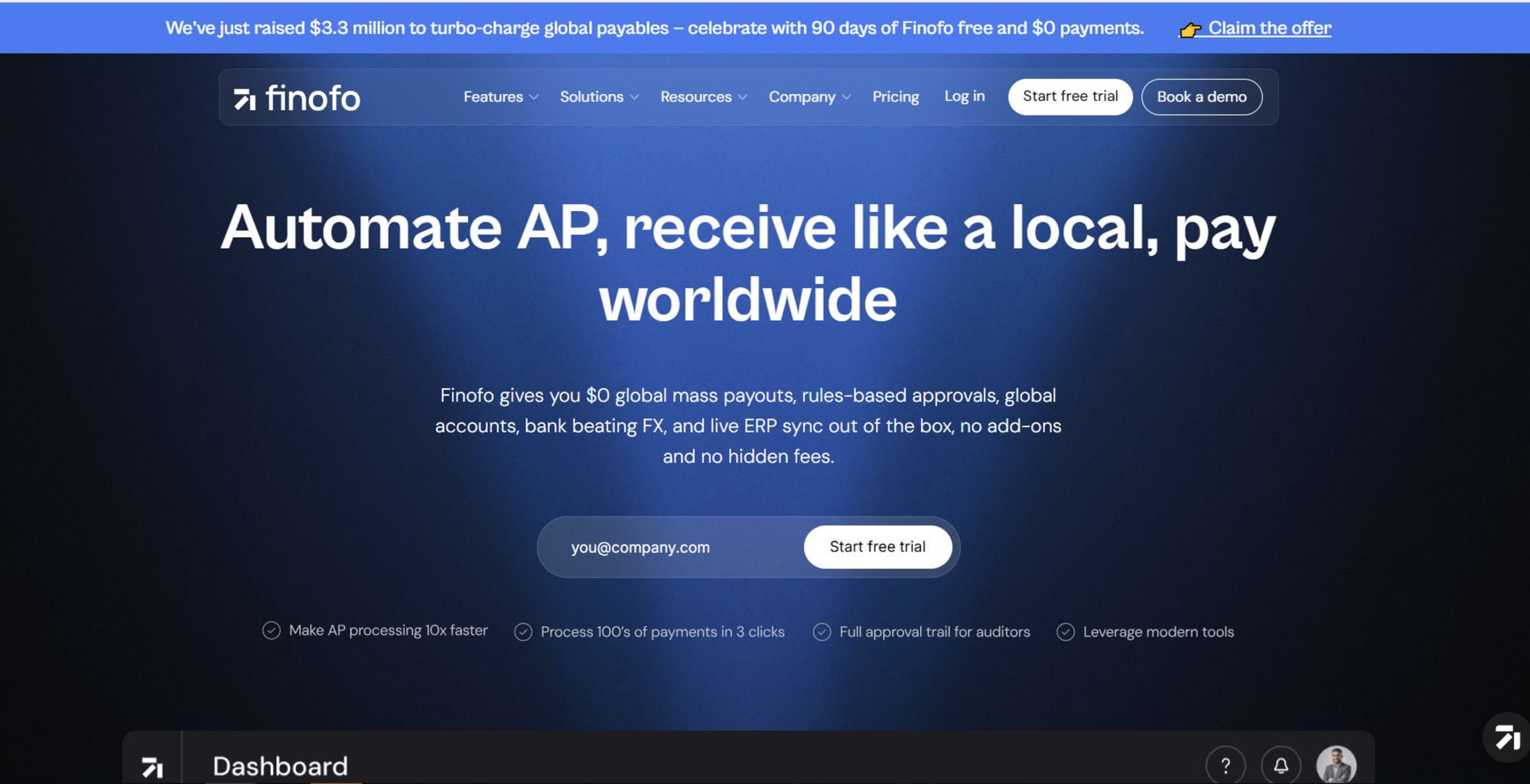Click the Book a demo button
This screenshot has width=1530, height=784.
coord(1202,97)
